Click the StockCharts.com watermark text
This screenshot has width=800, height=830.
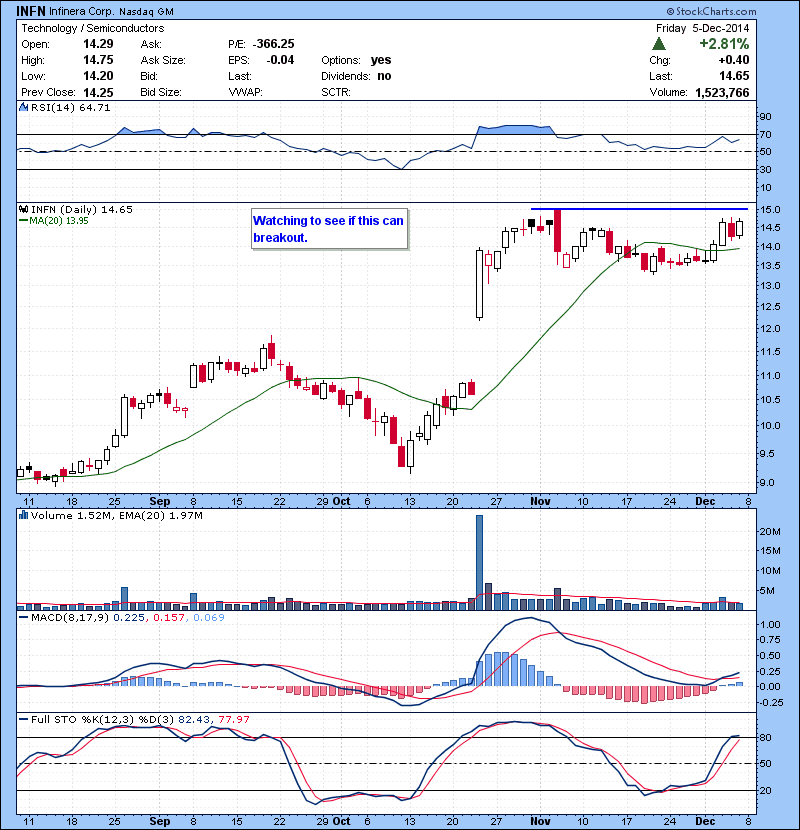pyautogui.click(x=711, y=11)
